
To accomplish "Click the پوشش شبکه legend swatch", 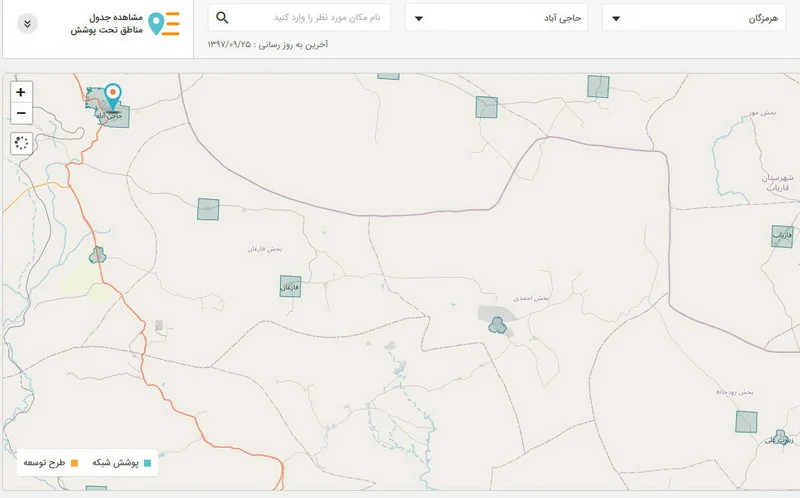I will point(147,463).
